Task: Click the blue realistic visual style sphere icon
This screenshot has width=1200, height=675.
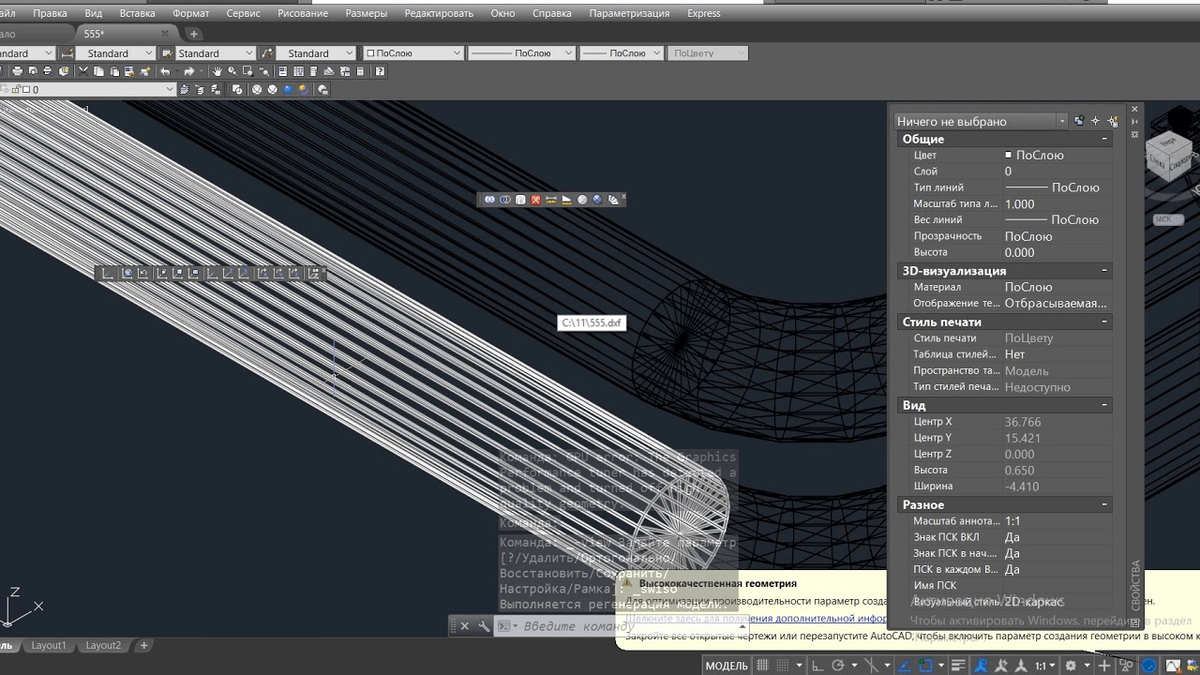Action: click(288, 90)
